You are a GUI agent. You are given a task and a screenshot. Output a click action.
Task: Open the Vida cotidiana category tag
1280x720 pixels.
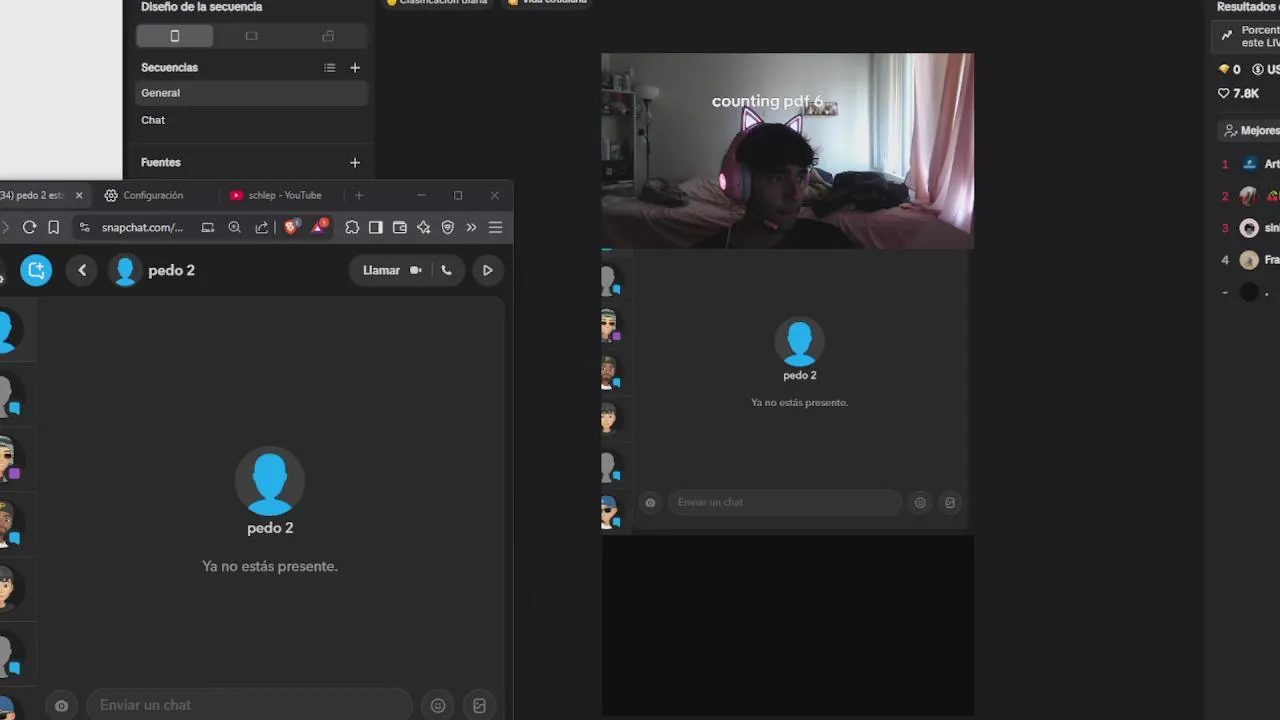pyautogui.click(x=546, y=2)
